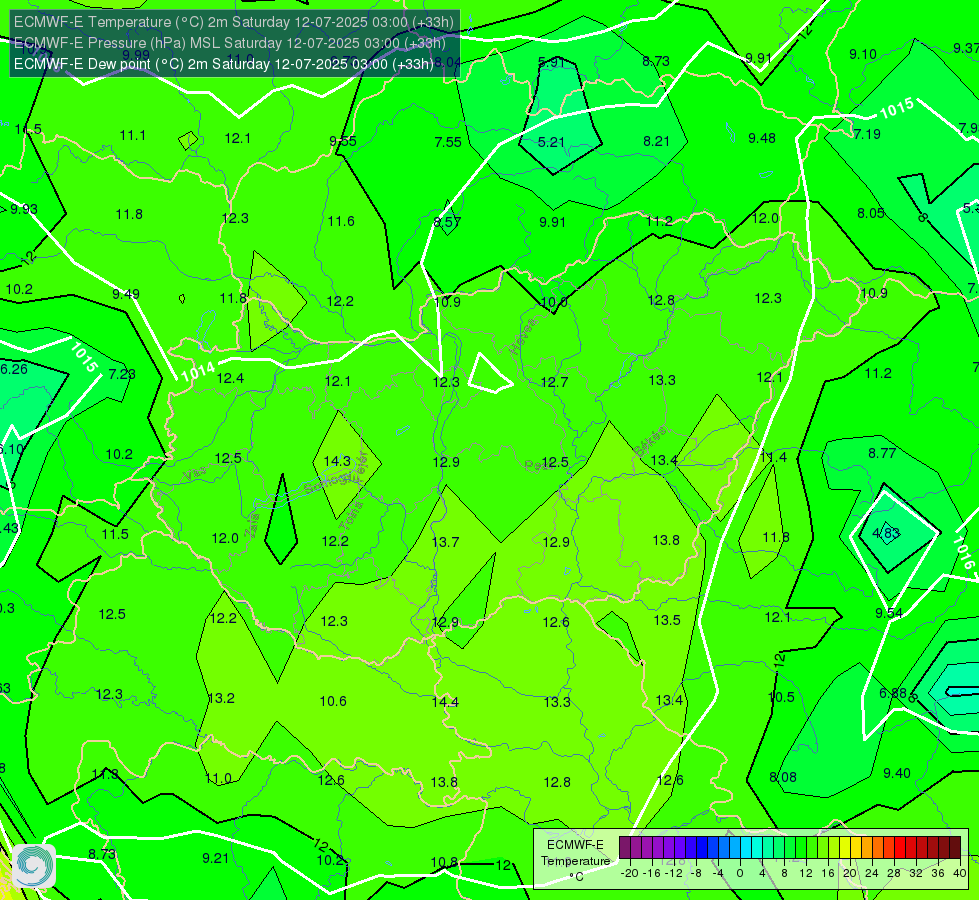Click the 9.48 value on the map
Image resolution: width=979 pixels, height=900 pixels.
[x=762, y=138]
